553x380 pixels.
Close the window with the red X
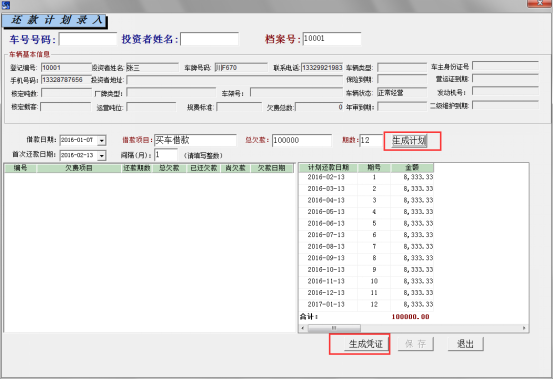(539, 3)
